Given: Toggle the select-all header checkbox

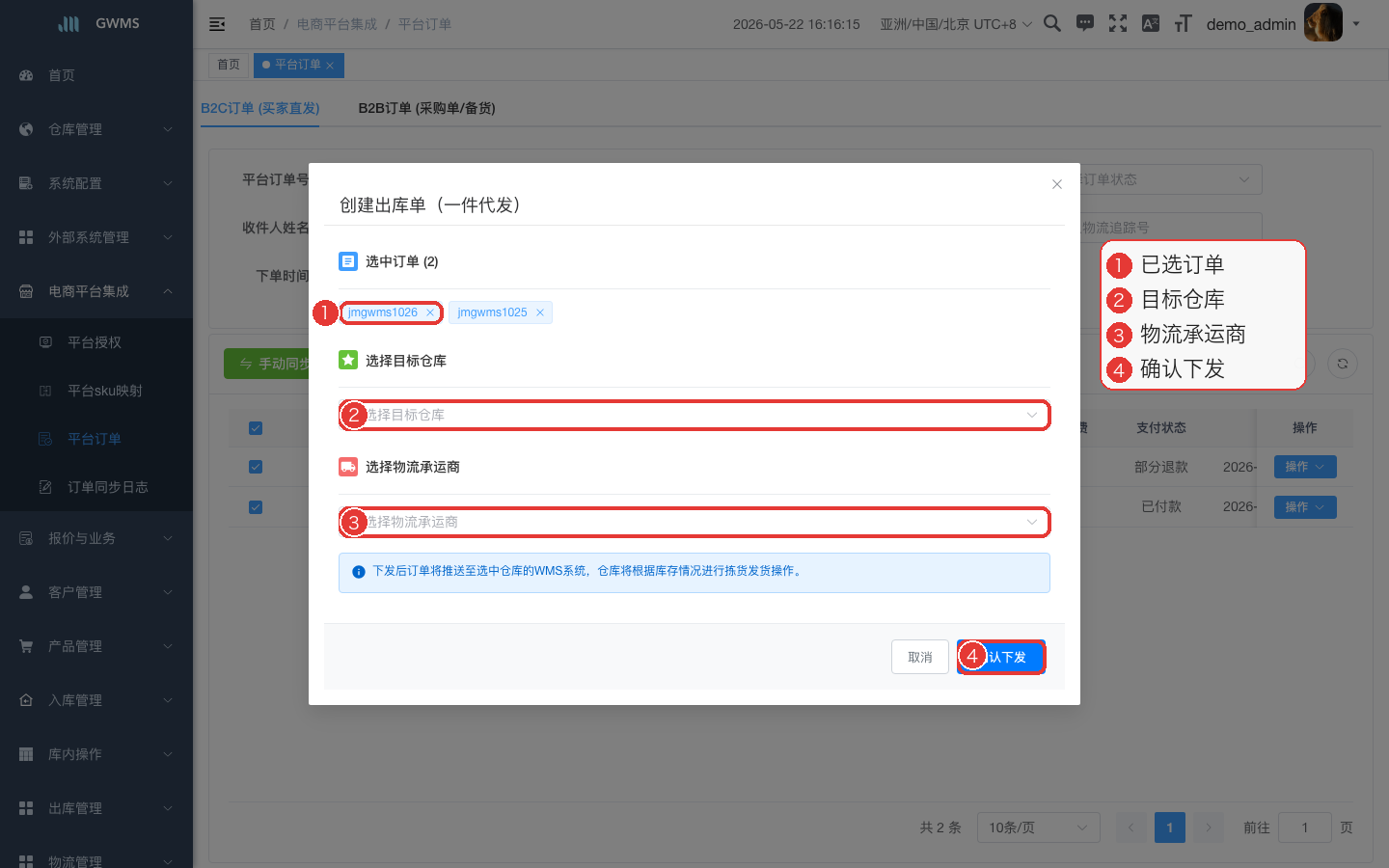Looking at the screenshot, I should (x=256, y=428).
